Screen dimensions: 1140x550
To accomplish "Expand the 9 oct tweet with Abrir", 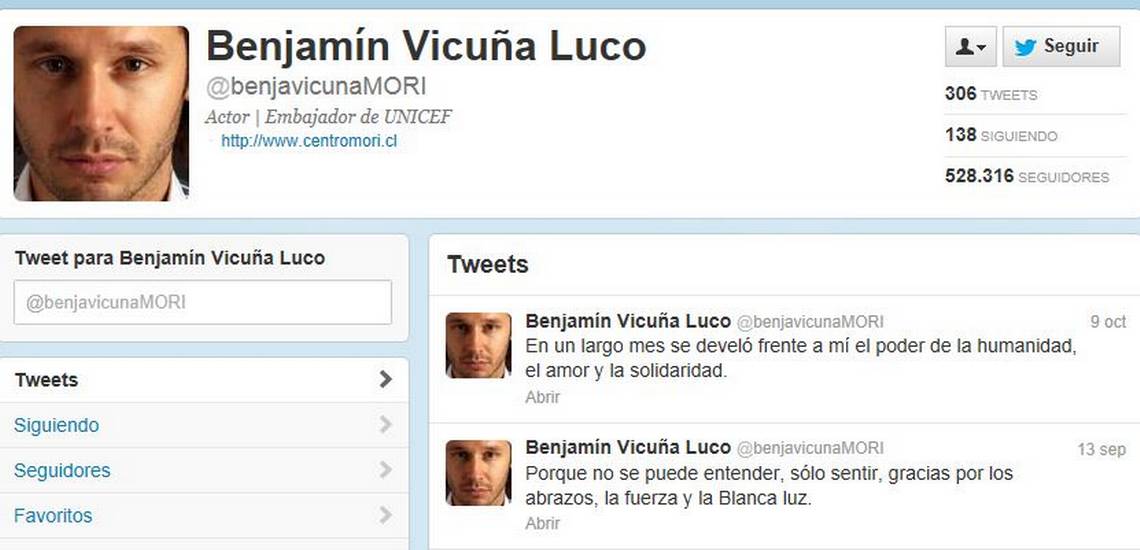I will tap(542, 397).
